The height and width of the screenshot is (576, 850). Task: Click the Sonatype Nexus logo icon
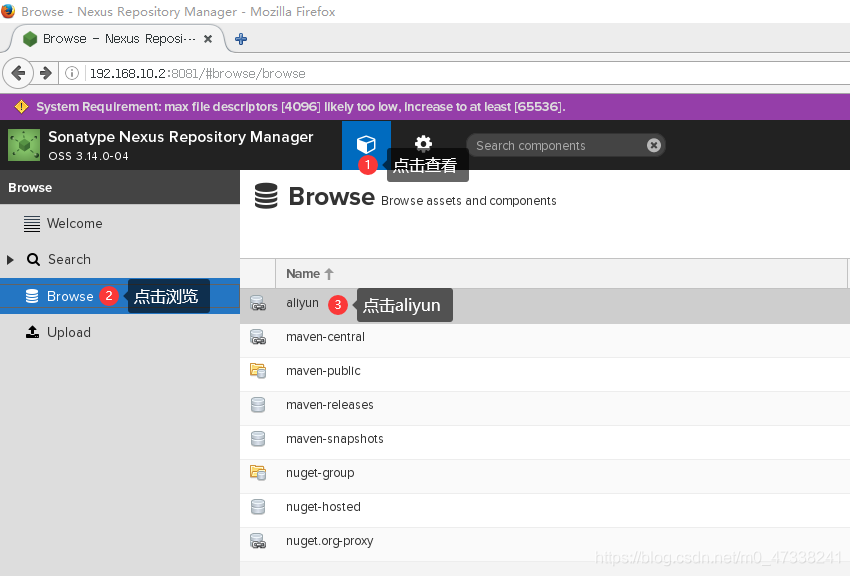24,145
